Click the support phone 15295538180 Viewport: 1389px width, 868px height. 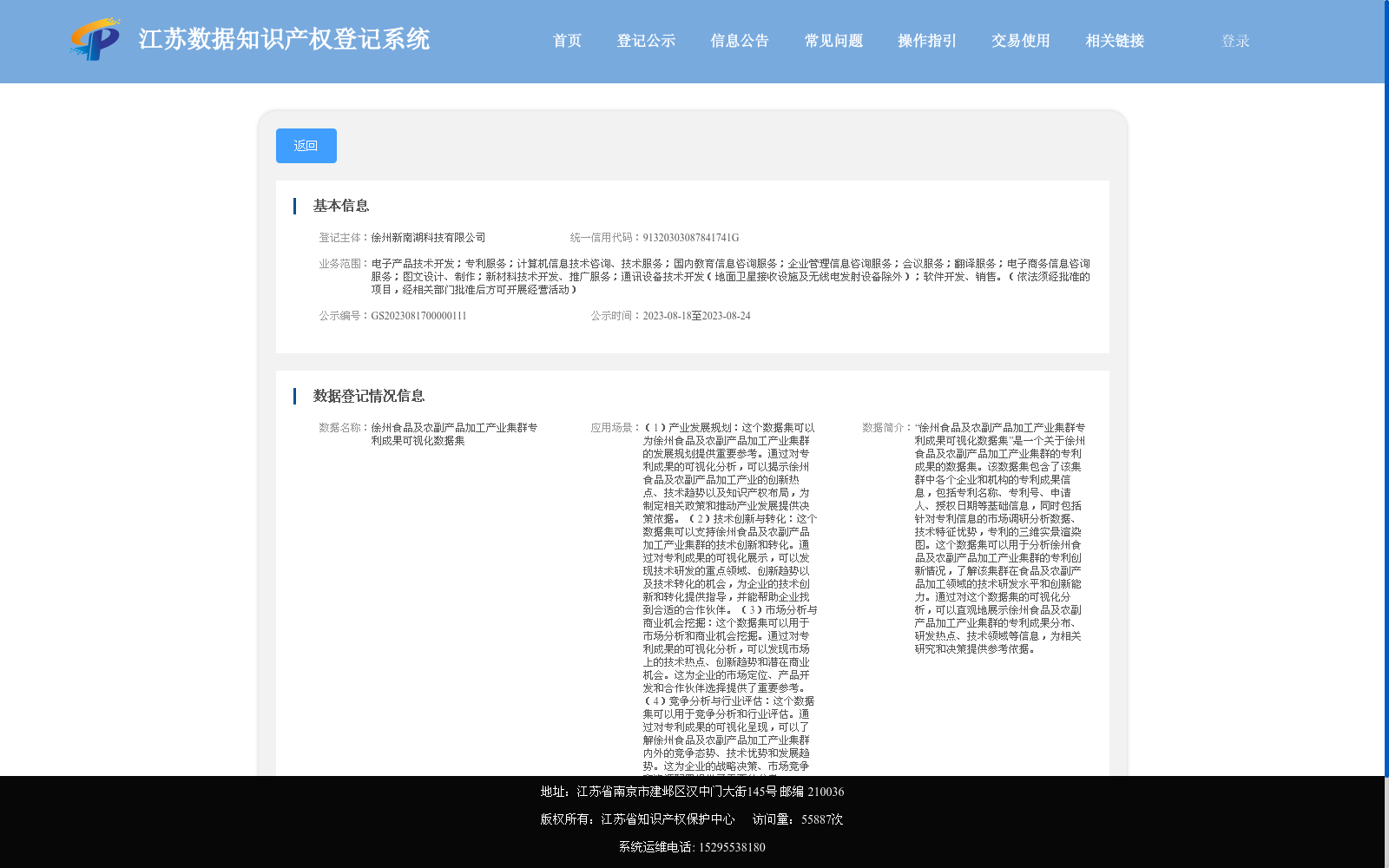coord(732,847)
